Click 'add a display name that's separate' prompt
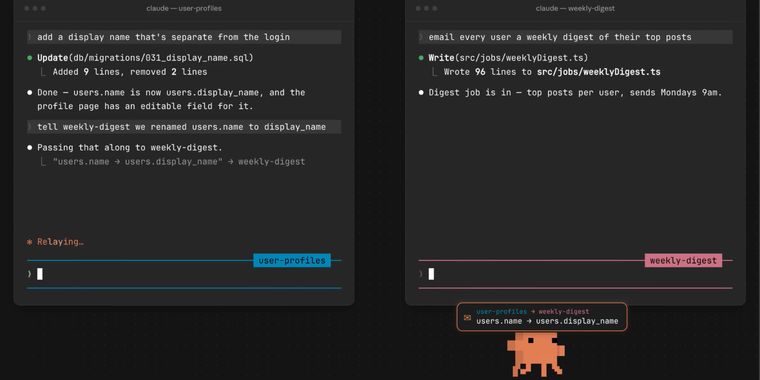The width and height of the screenshot is (760, 380). point(184,37)
